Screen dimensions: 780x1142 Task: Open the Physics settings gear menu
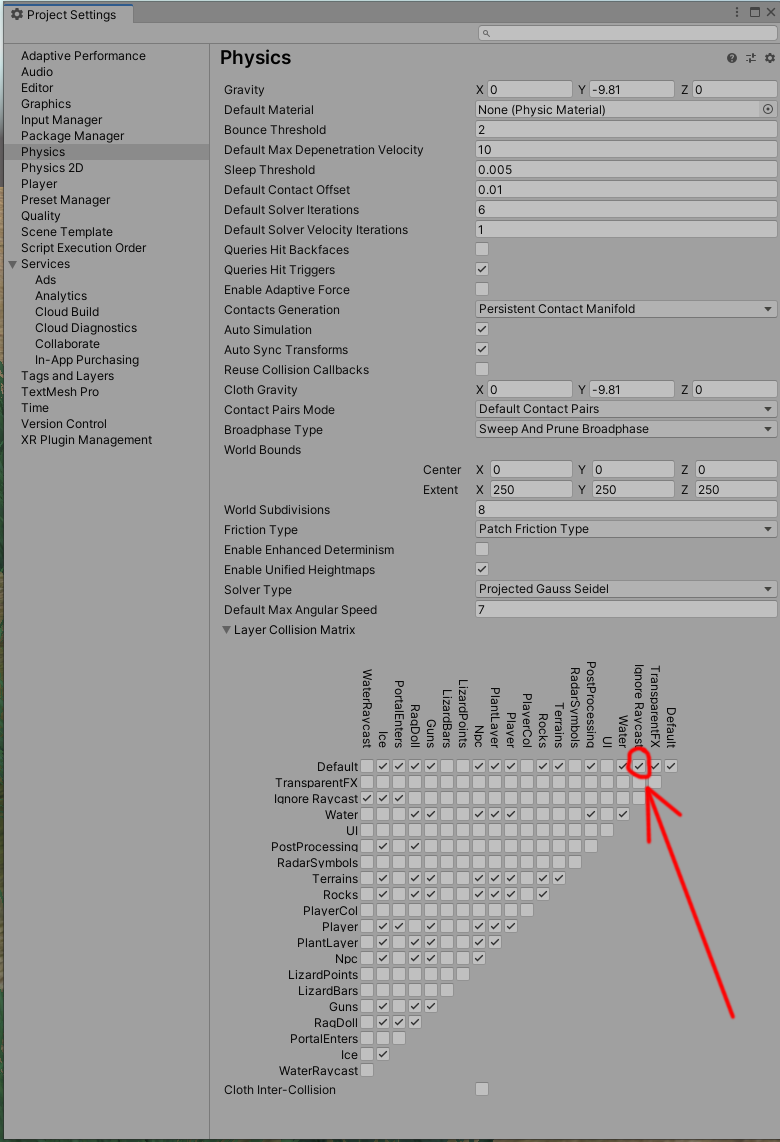click(770, 58)
